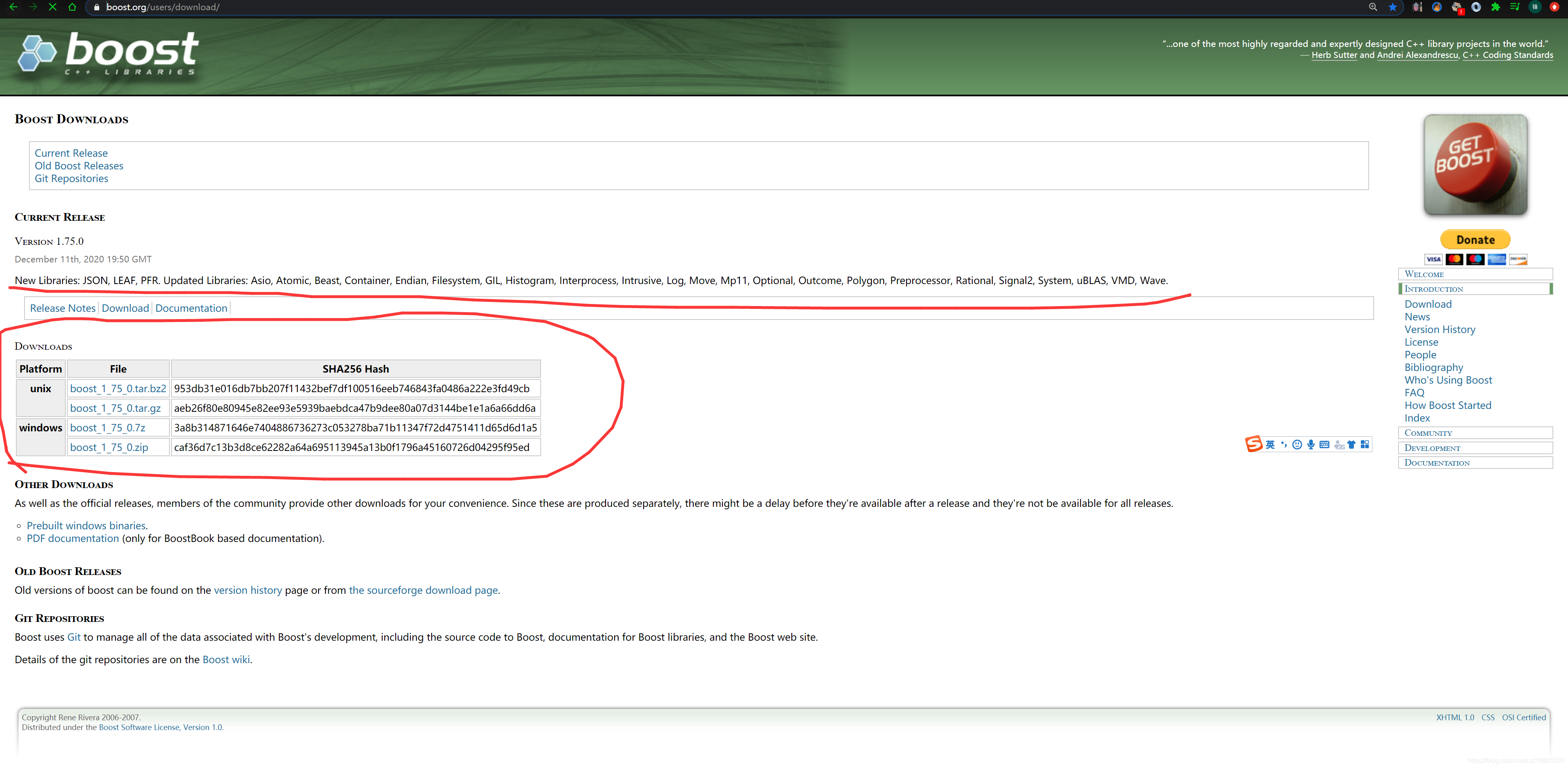Toggle Sogou punctuation mode
Image resolution: width=1568 pixels, height=768 pixels.
1284,444
